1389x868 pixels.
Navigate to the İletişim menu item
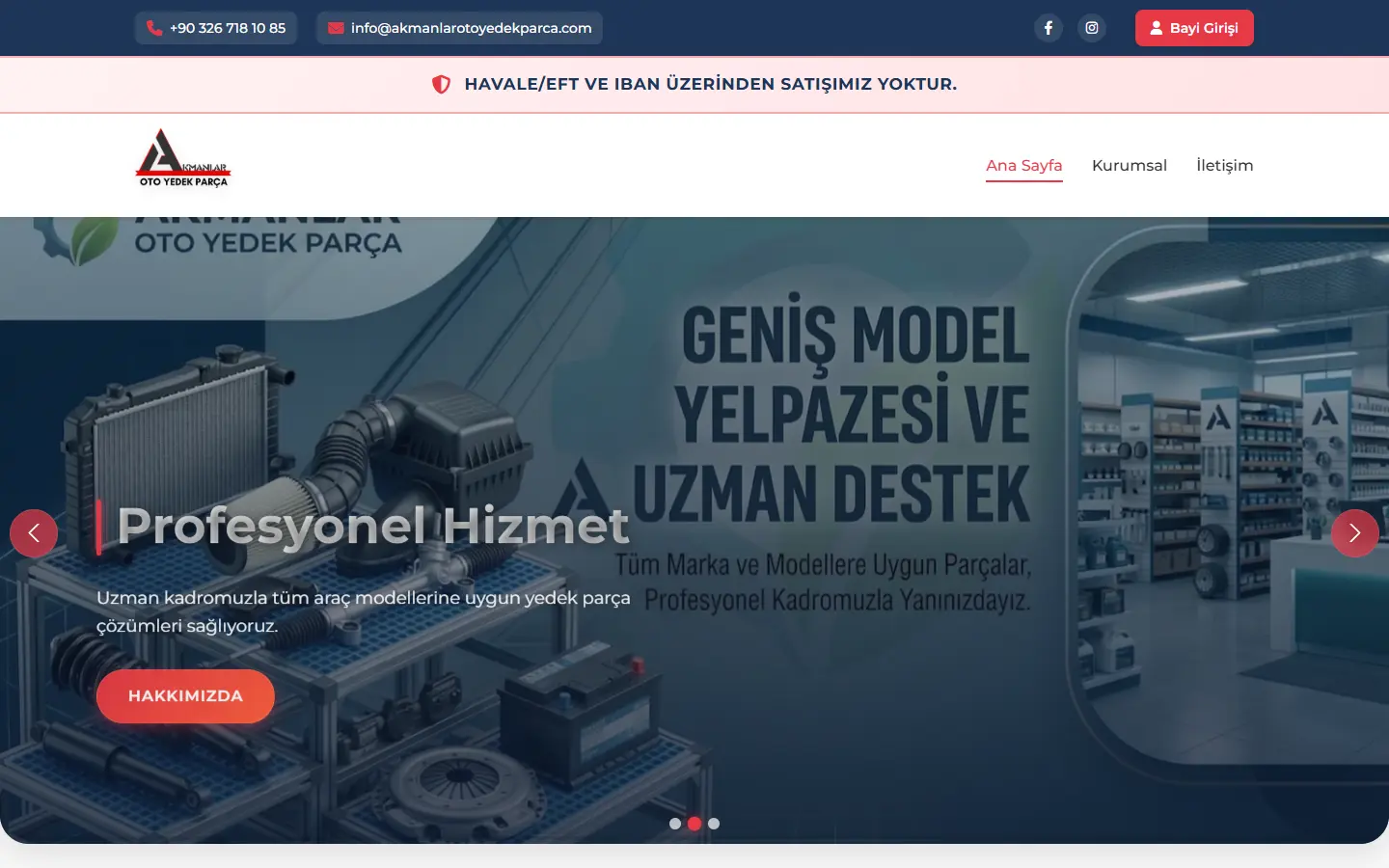coord(1225,166)
